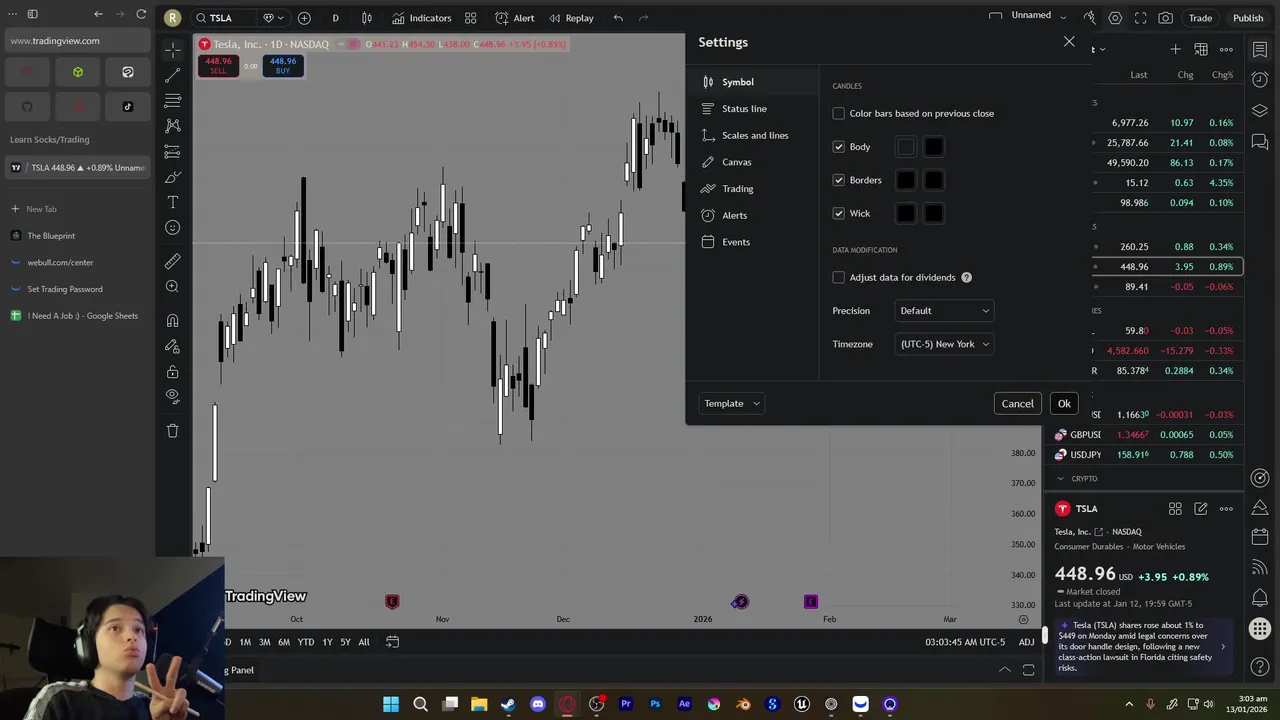Open the Canvas settings tab
The width and height of the screenshot is (1280, 720).
click(753, 162)
